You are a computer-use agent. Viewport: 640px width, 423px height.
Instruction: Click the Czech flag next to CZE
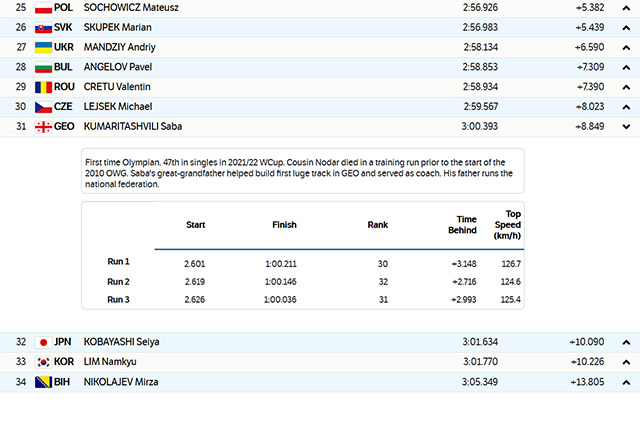(x=43, y=107)
